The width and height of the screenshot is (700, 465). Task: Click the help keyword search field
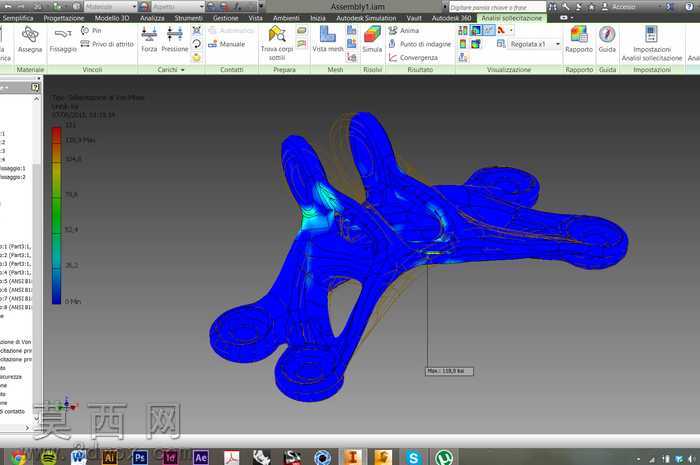coord(497,7)
